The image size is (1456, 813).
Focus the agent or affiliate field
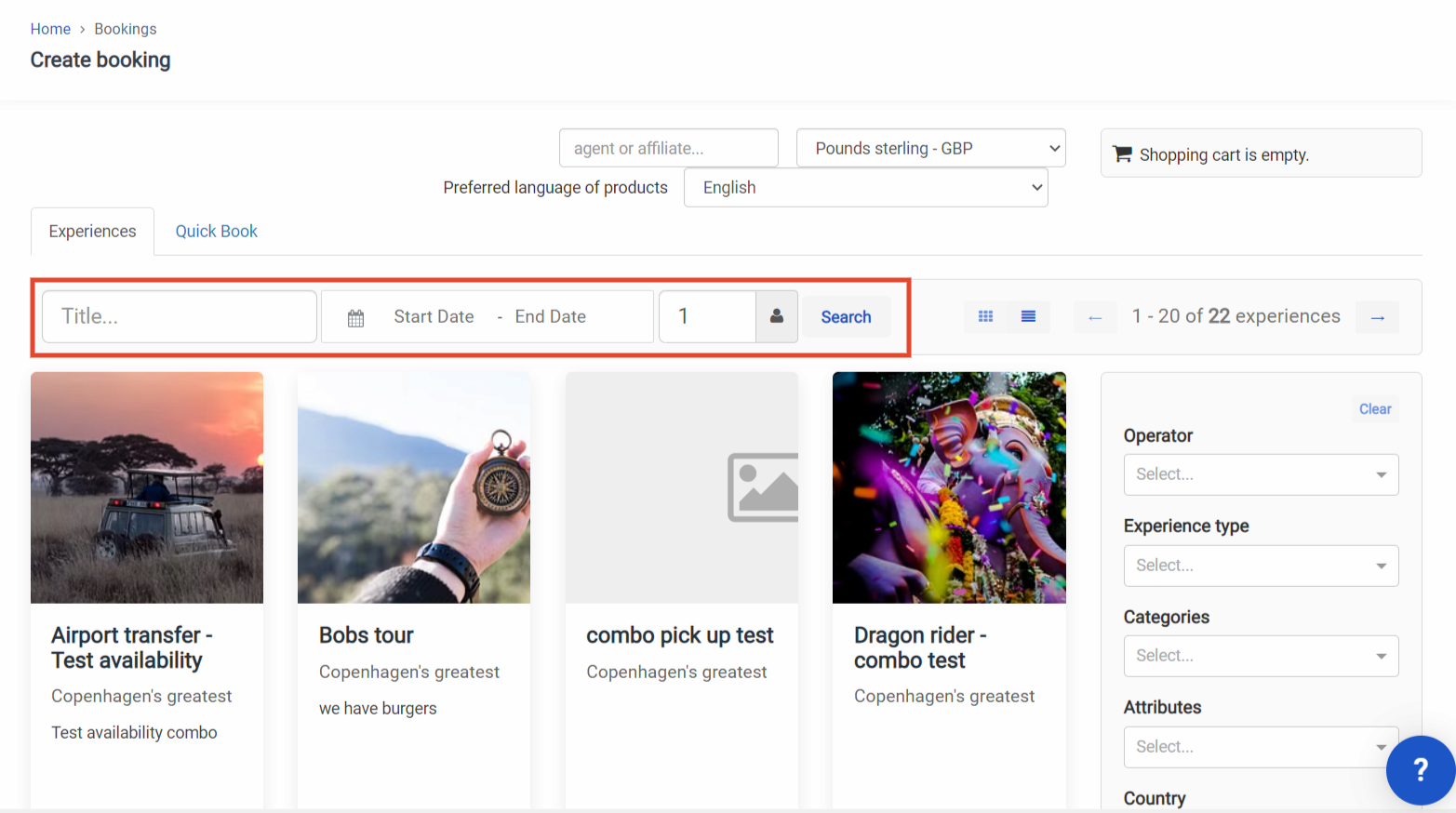pos(668,149)
